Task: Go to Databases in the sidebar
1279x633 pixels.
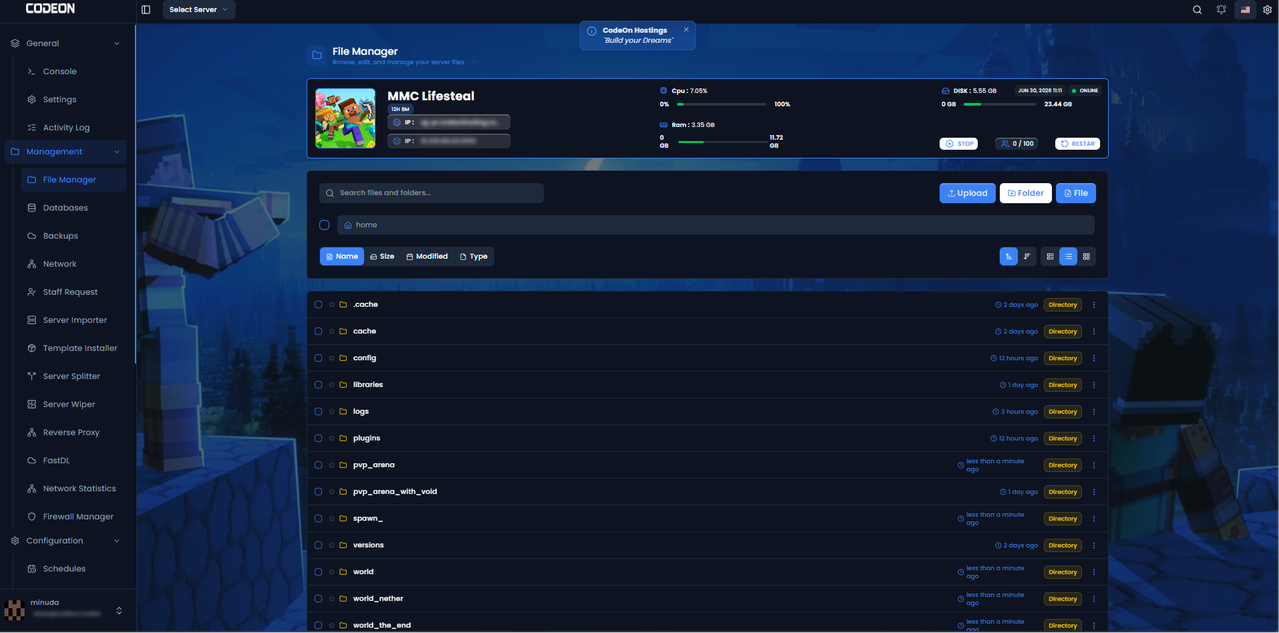Action: [65, 208]
